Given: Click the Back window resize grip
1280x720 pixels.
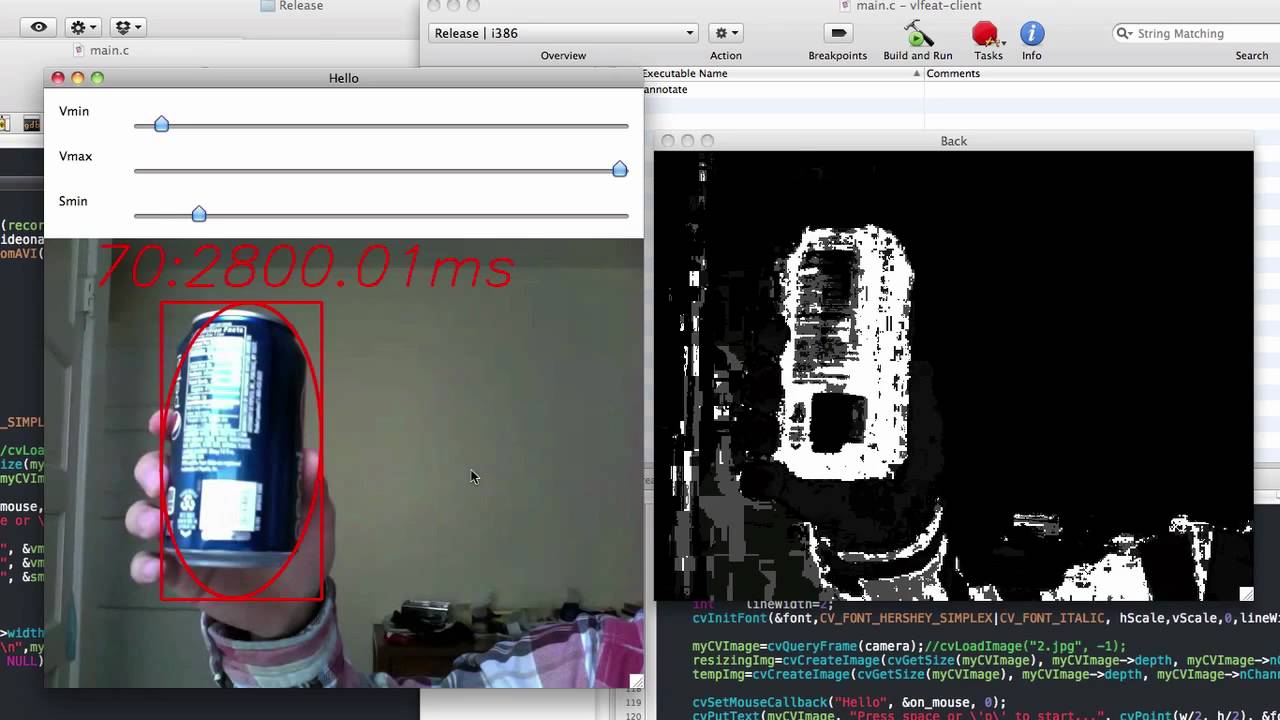Looking at the screenshot, I should pyautogui.click(x=1246, y=594).
